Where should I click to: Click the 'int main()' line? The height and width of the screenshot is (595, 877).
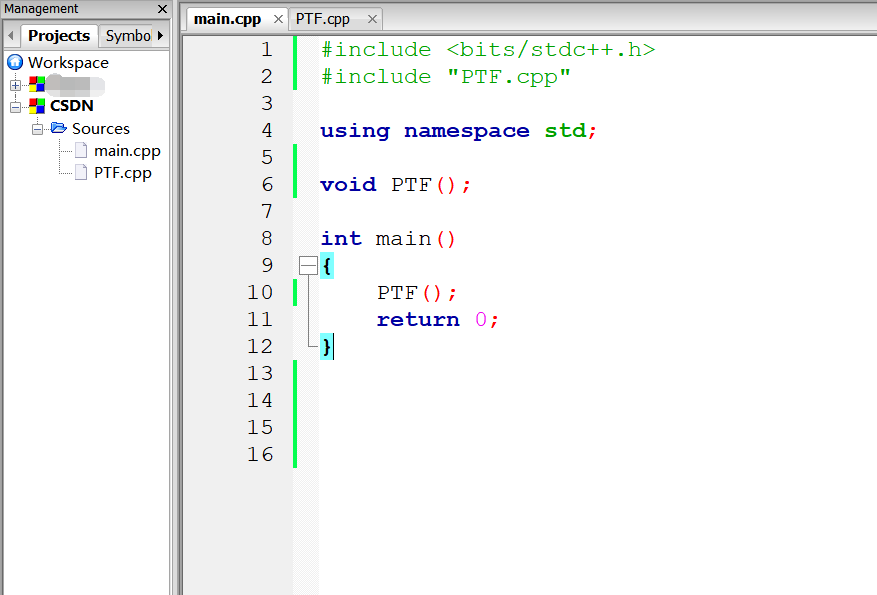click(388, 239)
